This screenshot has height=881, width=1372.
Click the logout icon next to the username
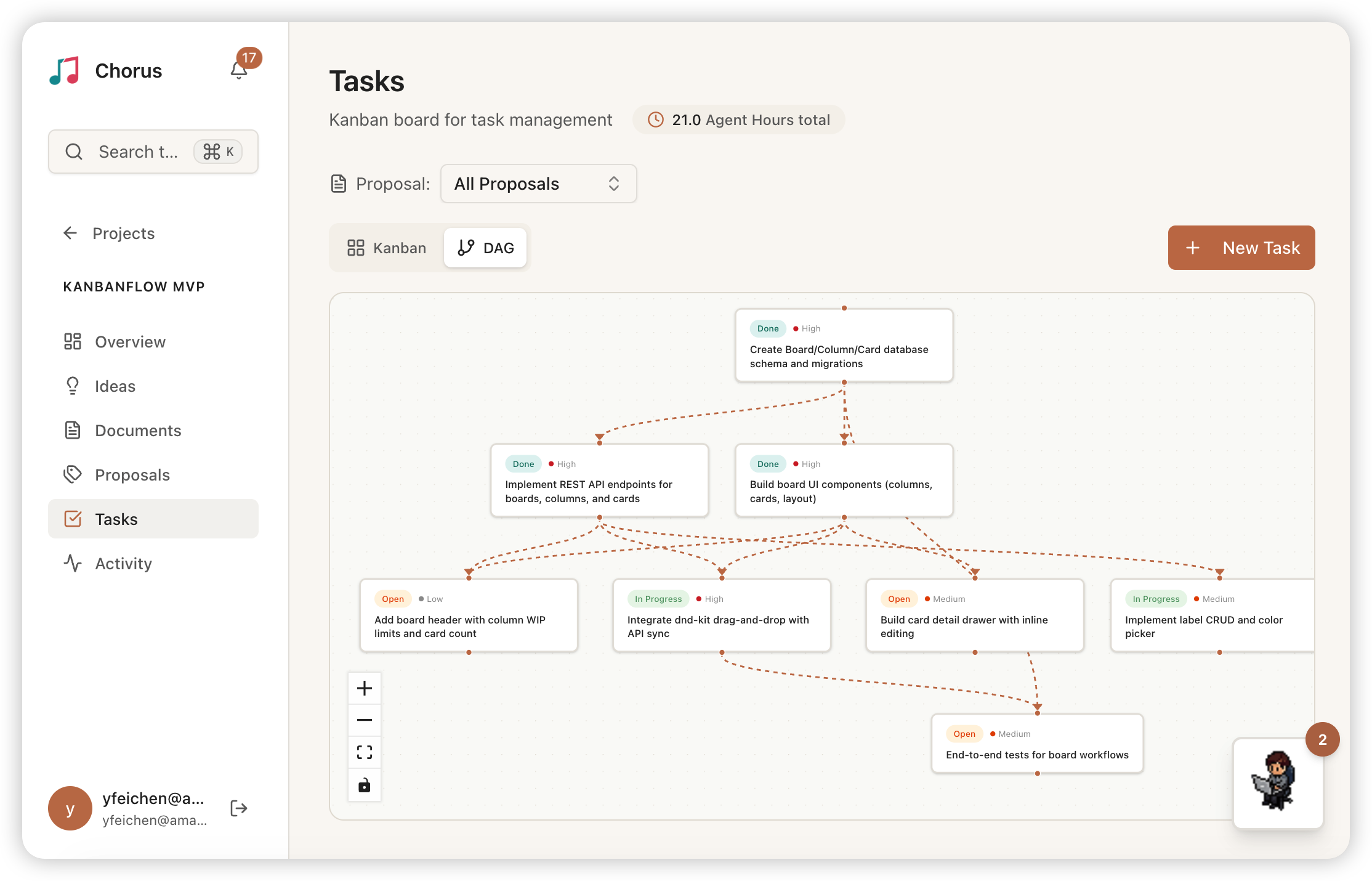click(x=238, y=808)
